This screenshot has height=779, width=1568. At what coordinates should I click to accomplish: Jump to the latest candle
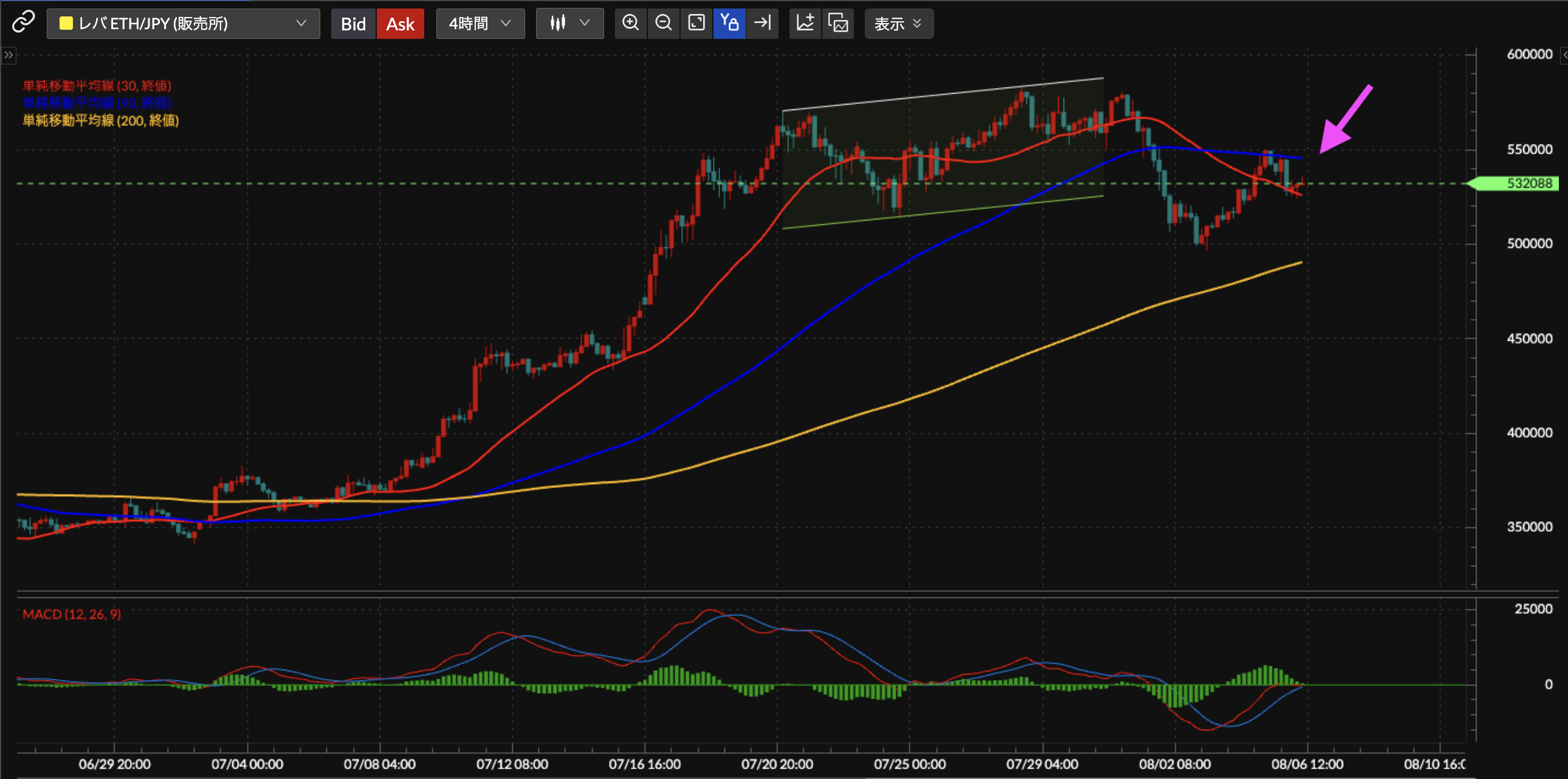(762, 23)
